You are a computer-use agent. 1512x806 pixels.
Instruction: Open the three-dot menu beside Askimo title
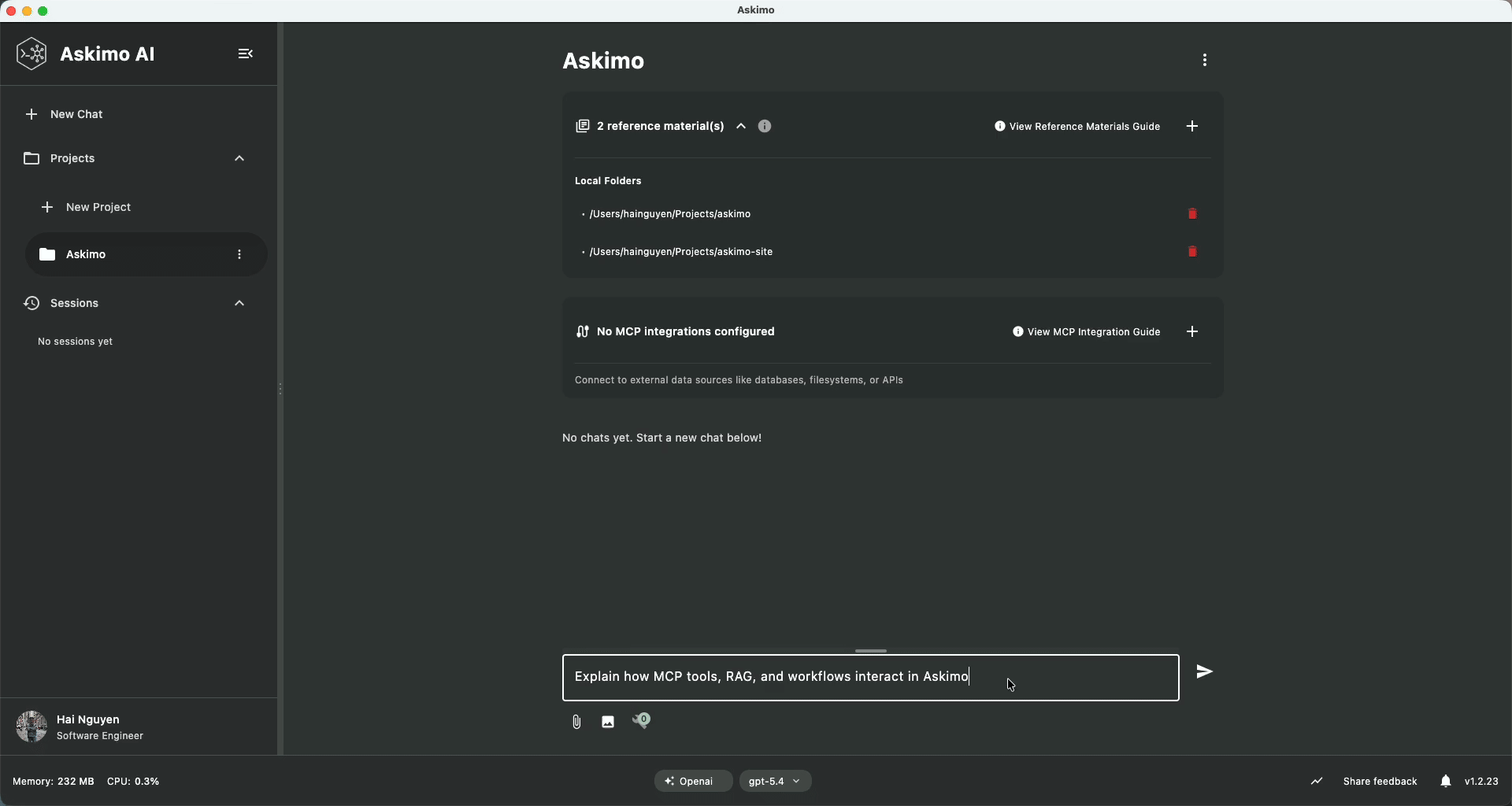pyautogui.click(x=1204, y=61)
